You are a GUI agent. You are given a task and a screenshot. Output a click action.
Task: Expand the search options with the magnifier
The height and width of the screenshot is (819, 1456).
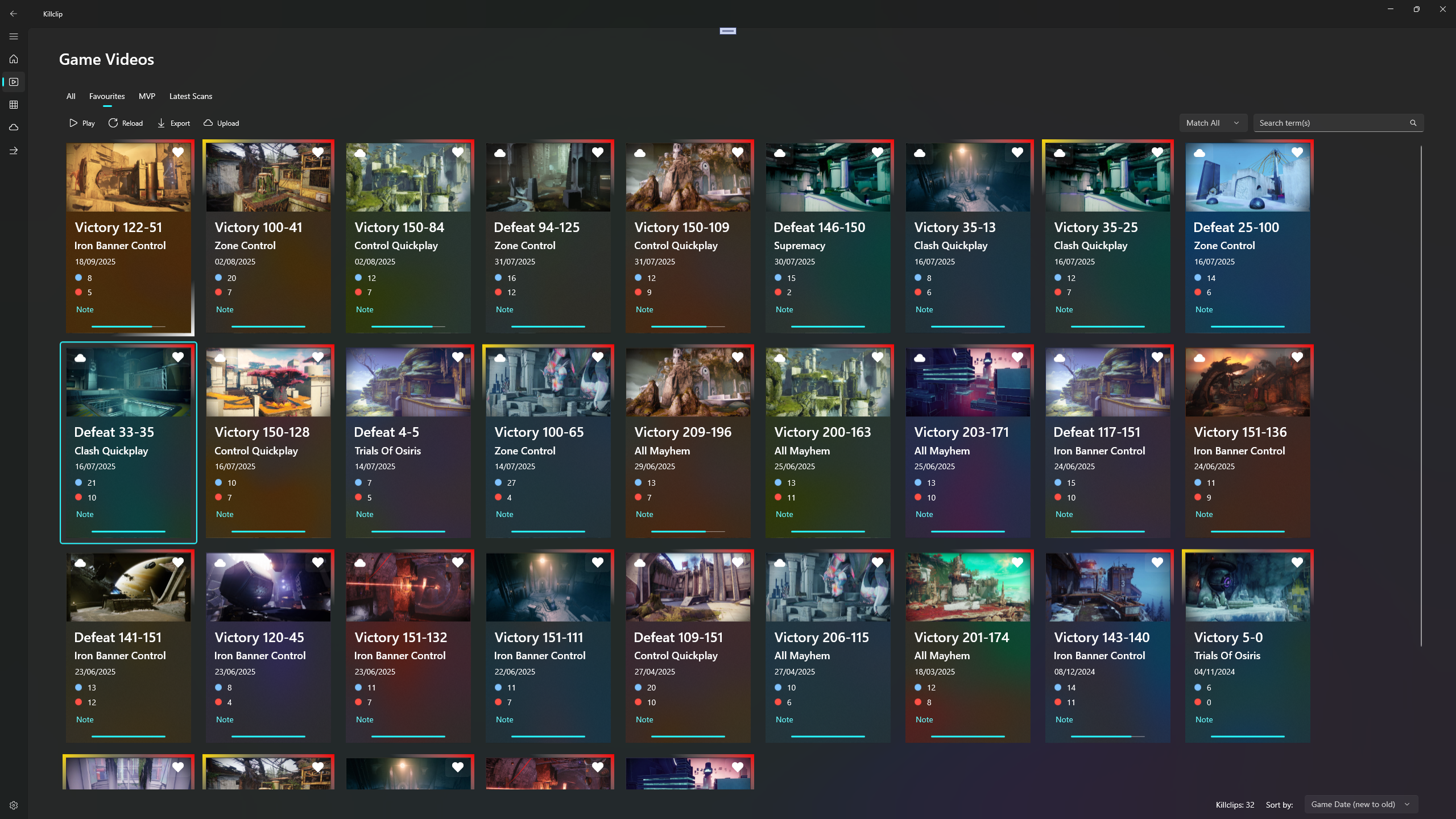pyautogui.click(x=1414, y=123)
